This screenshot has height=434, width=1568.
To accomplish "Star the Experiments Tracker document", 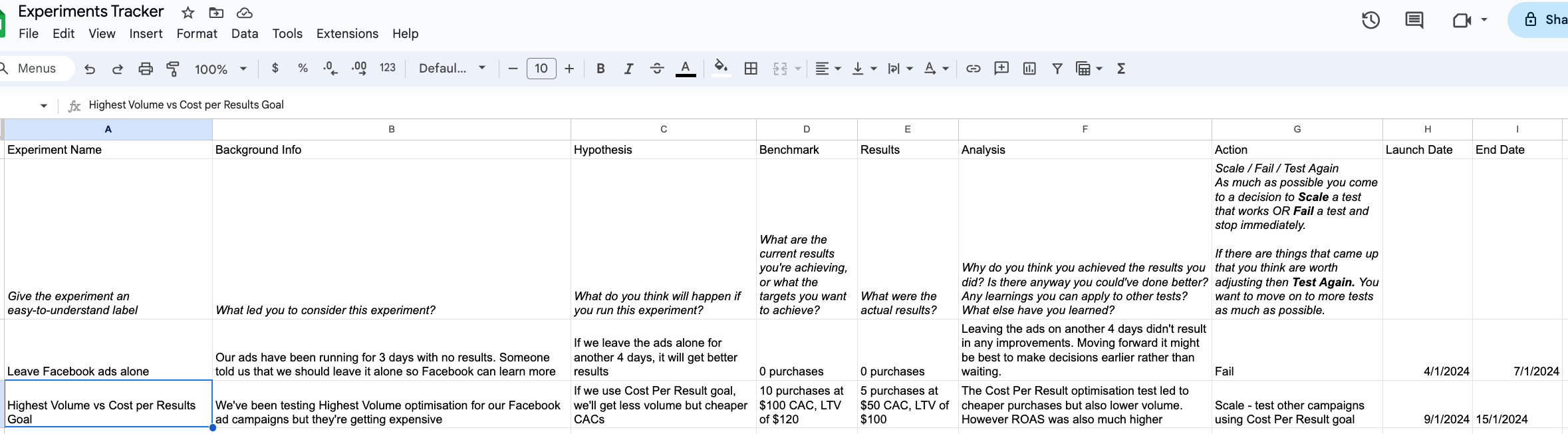I will click(188, 13).
